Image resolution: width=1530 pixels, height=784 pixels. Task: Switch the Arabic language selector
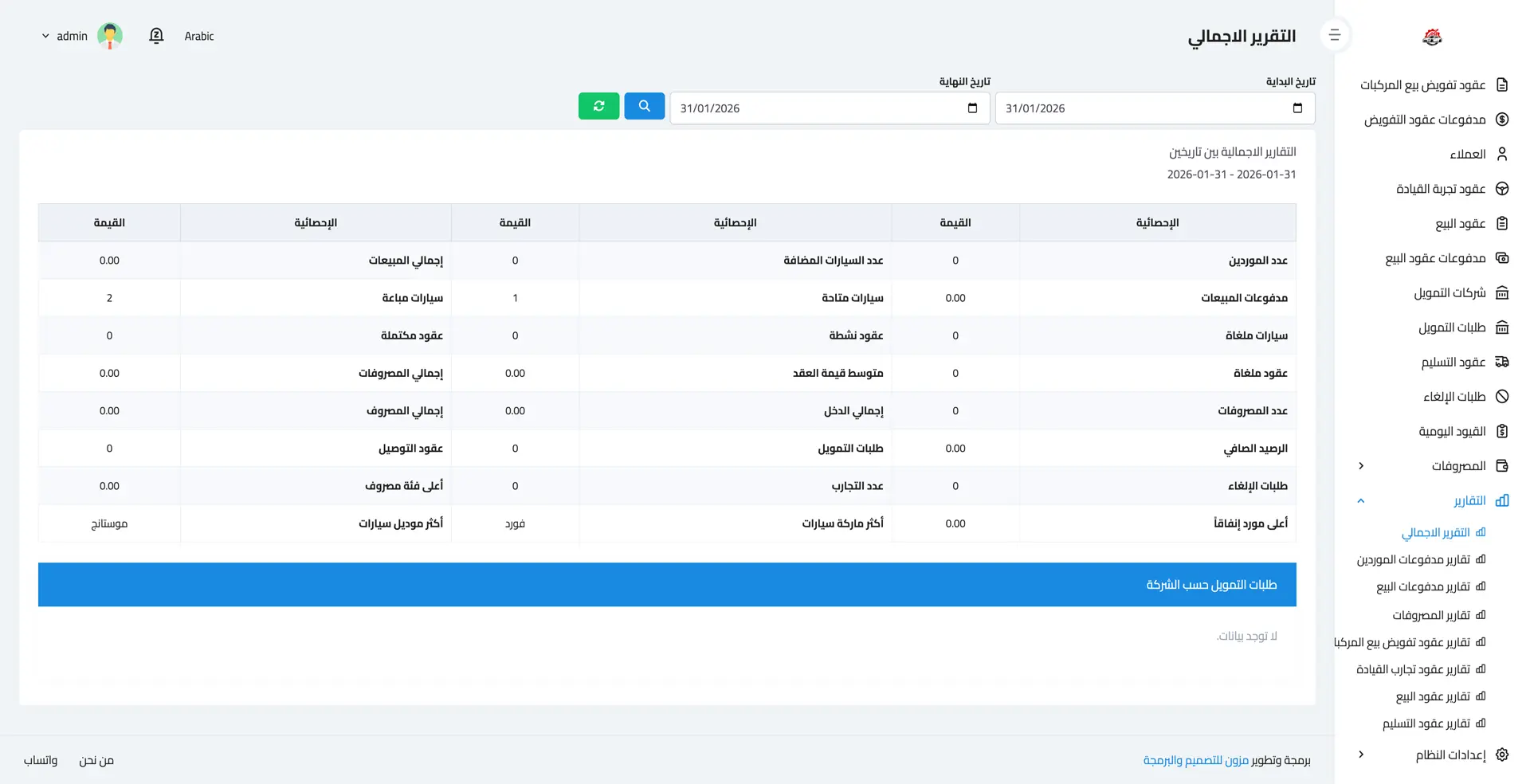(x=199, y=36)
